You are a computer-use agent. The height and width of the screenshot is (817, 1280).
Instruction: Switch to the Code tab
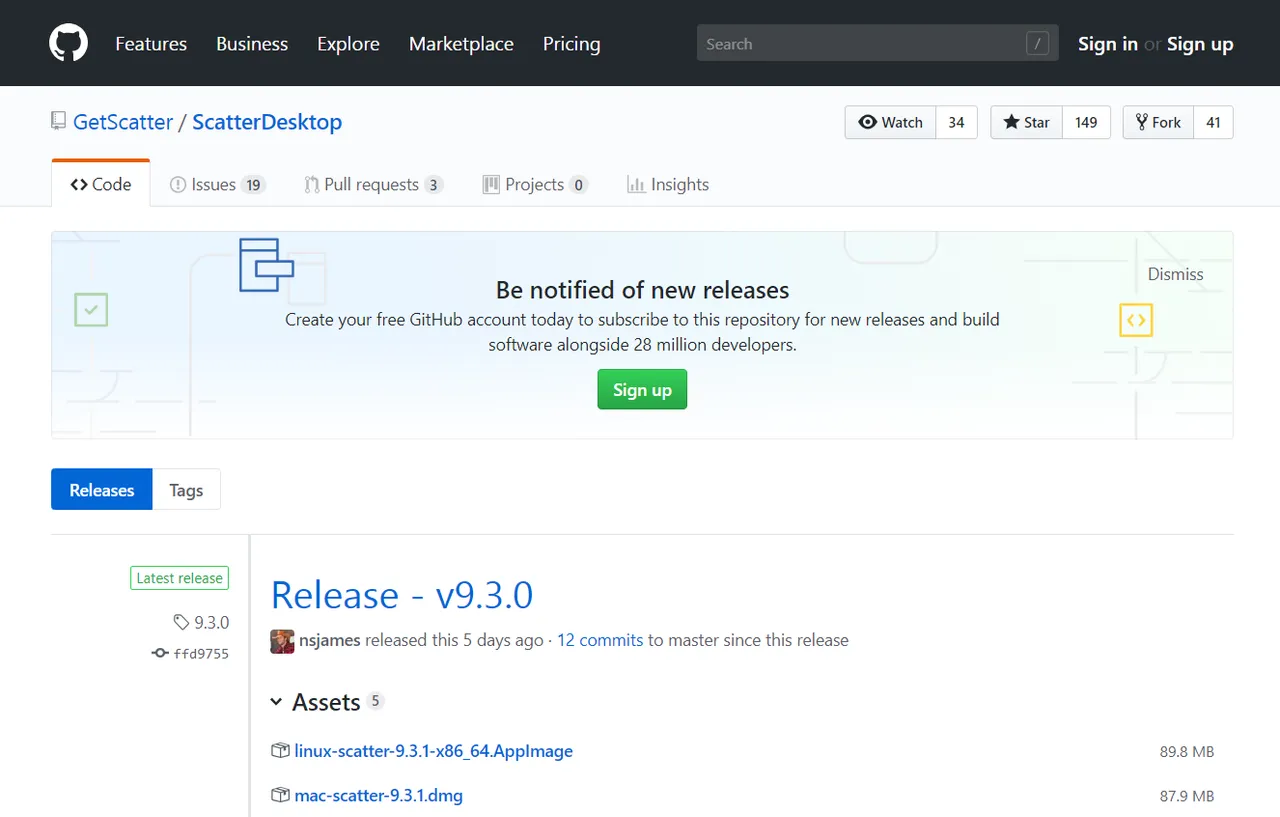point(101,184)
